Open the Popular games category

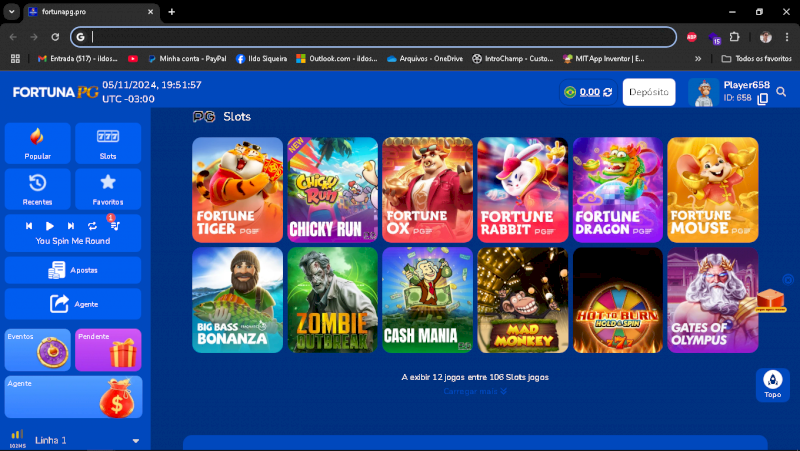point(38,143)
